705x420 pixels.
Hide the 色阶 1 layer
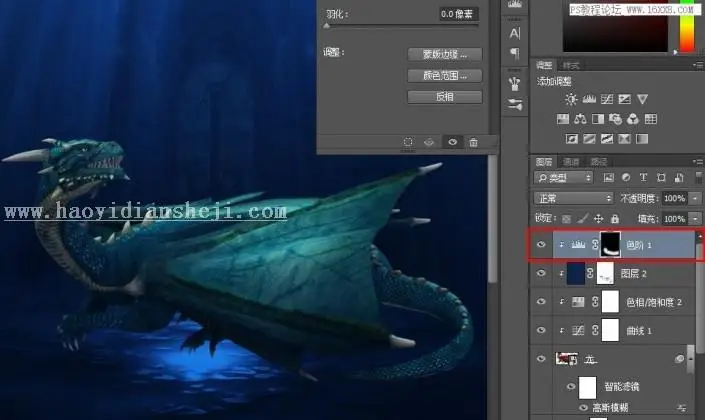tap(541, 245)
